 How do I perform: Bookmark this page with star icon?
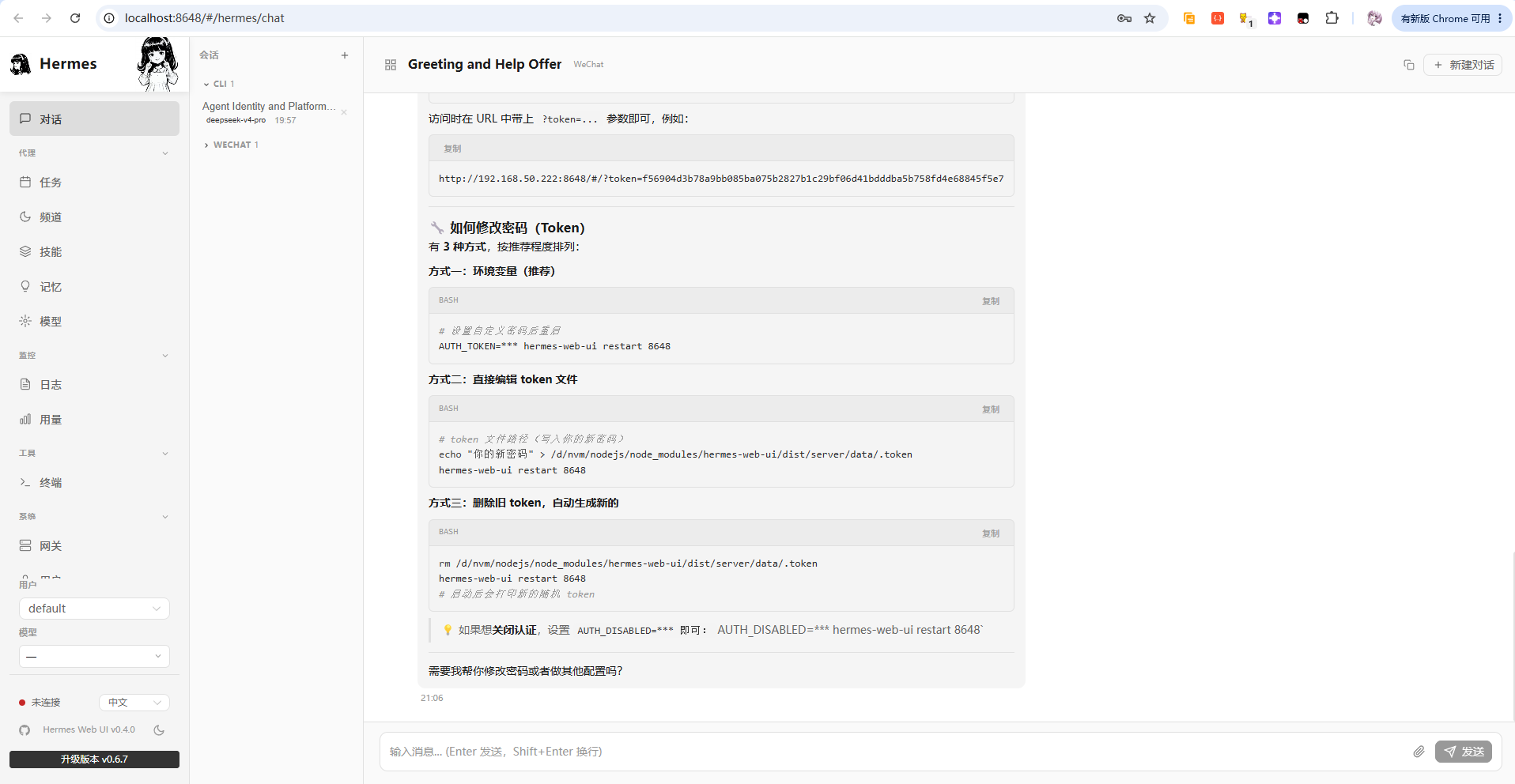tap(1150, 18)
